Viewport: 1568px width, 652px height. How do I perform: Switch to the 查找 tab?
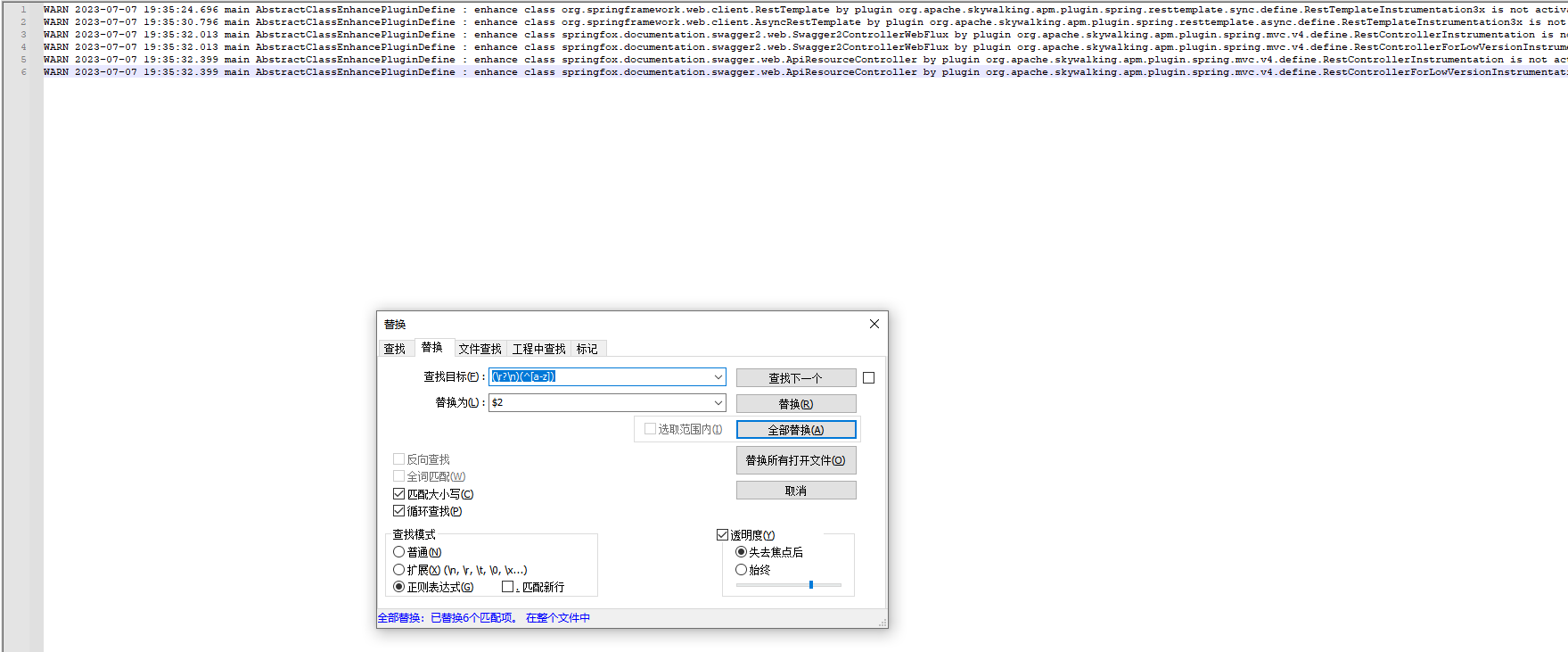[x=395, y=349]
